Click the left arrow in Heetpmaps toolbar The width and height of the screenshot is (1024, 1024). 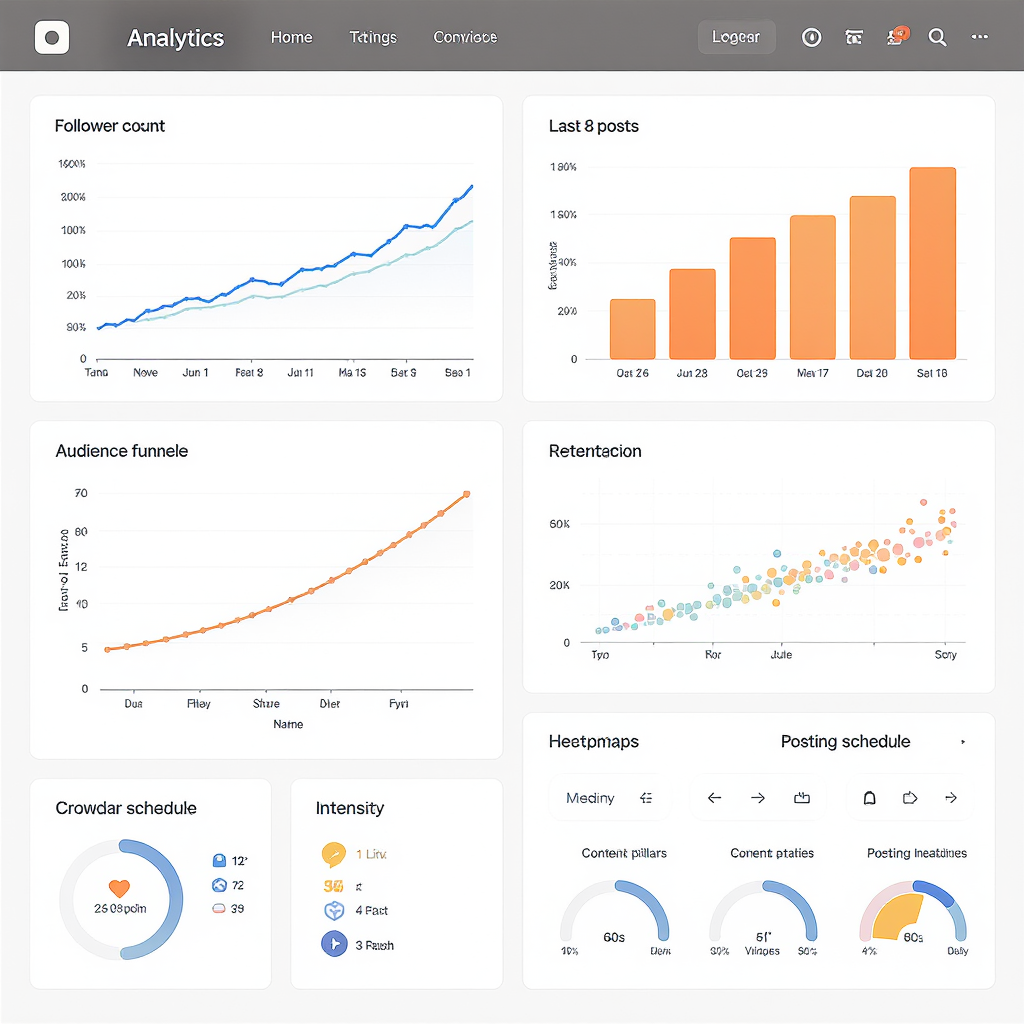714,797
